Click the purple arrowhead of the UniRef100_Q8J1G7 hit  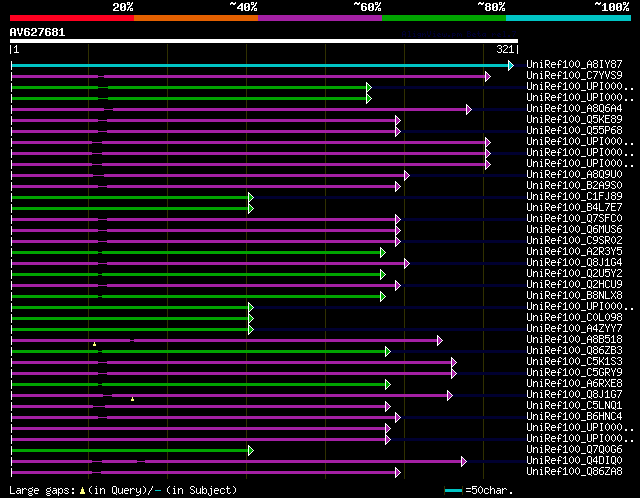point(449,396)
